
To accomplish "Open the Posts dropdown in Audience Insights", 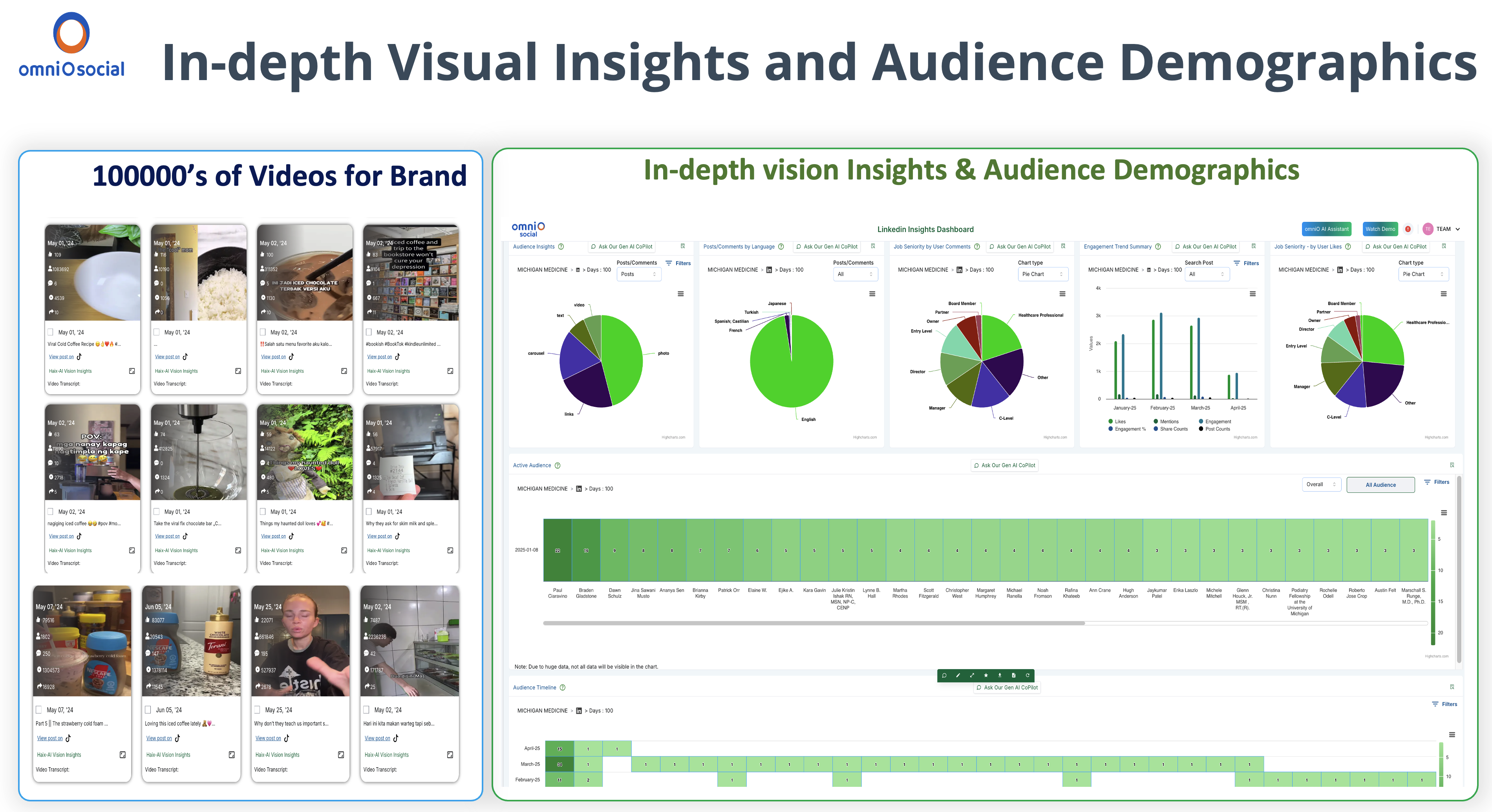I will coord(639,274).
